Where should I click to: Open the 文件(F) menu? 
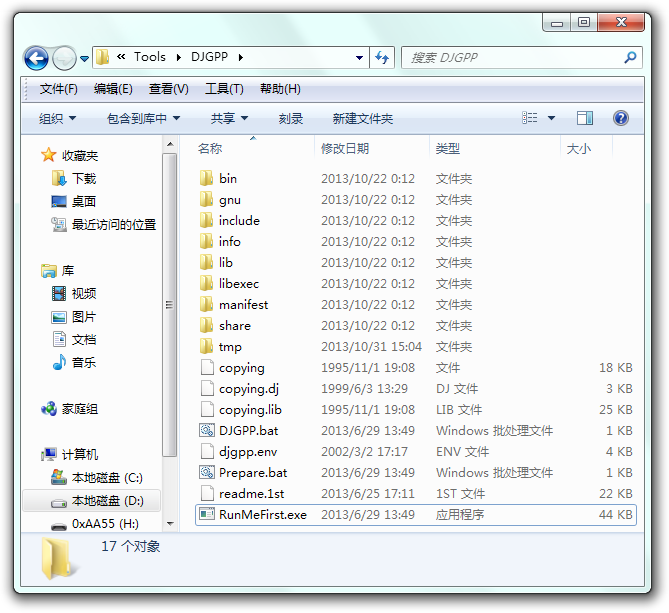pyautogui.click(x=59, y=89)
